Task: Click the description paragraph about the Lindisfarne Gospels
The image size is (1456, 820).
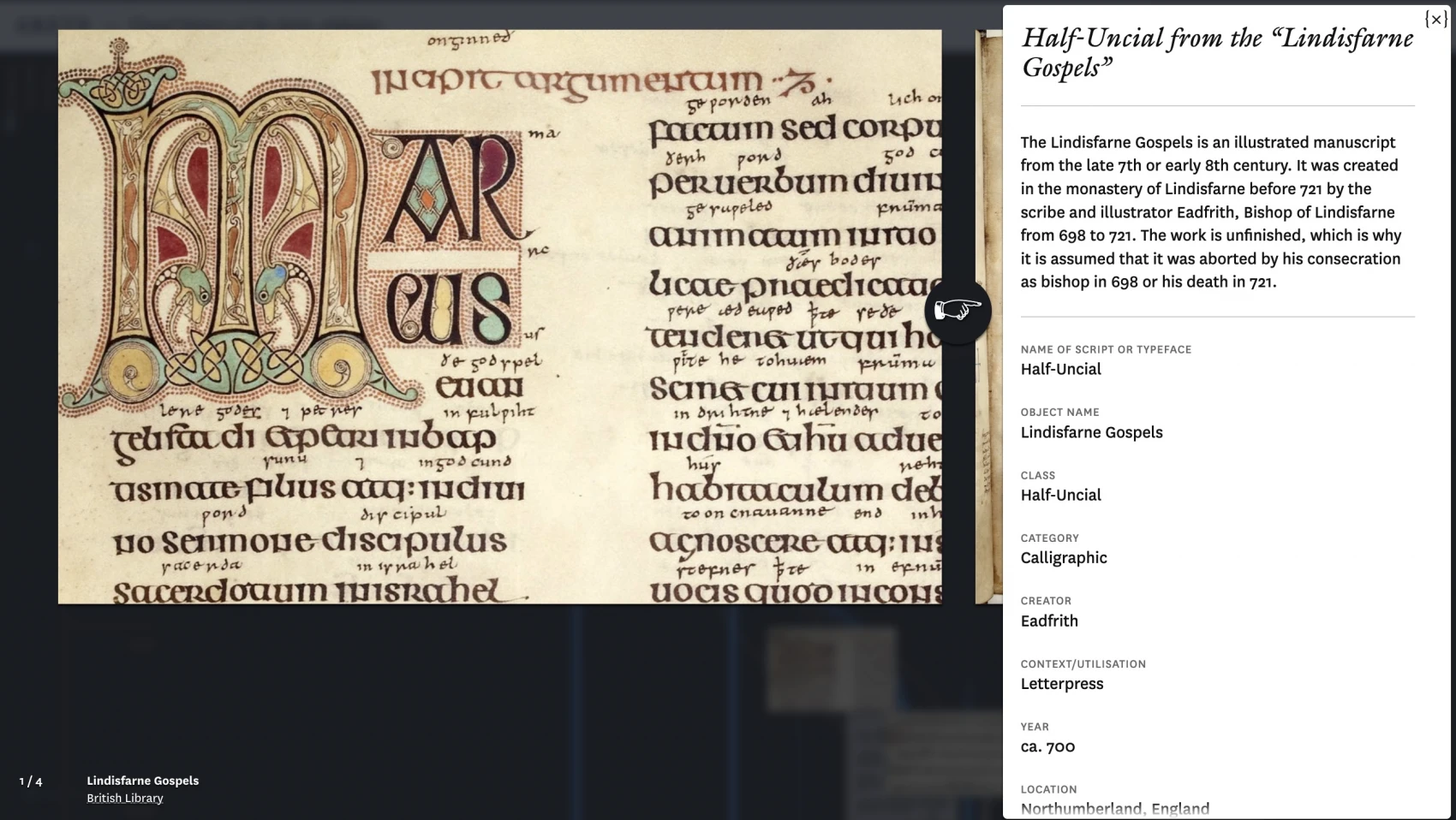Action: (1211, 211)
